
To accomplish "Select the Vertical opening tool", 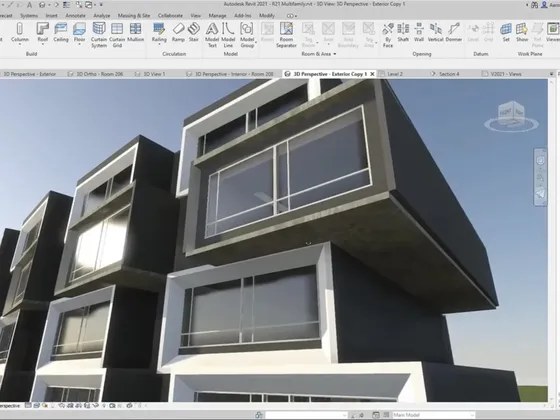I will point(436,32).
